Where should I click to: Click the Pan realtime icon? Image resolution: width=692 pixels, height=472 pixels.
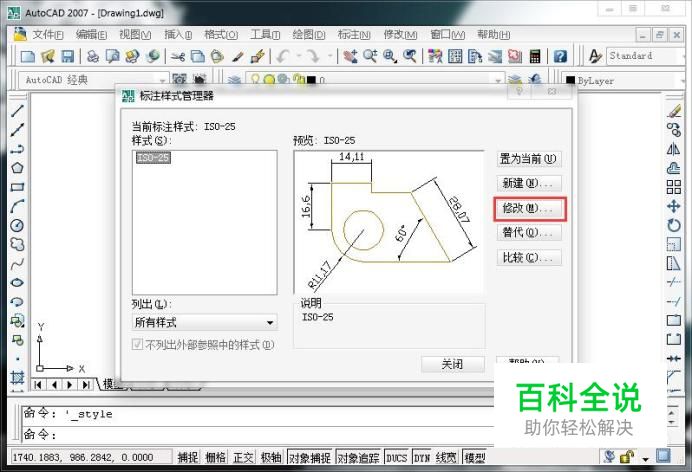click(350, 56)
